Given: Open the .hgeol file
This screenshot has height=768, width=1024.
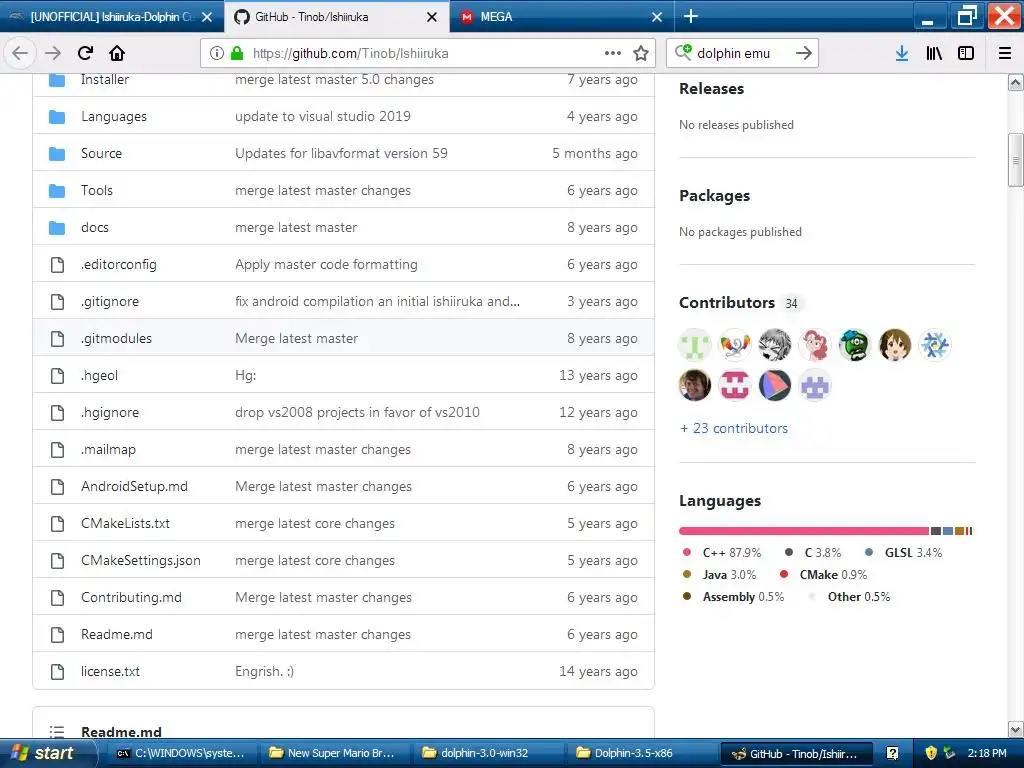Looking at the screenshot, I should coord(99,376).
